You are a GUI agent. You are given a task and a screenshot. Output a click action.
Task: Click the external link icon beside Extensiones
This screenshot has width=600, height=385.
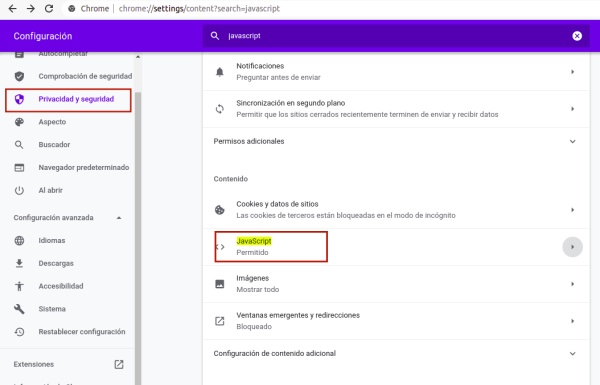(119, 364)
